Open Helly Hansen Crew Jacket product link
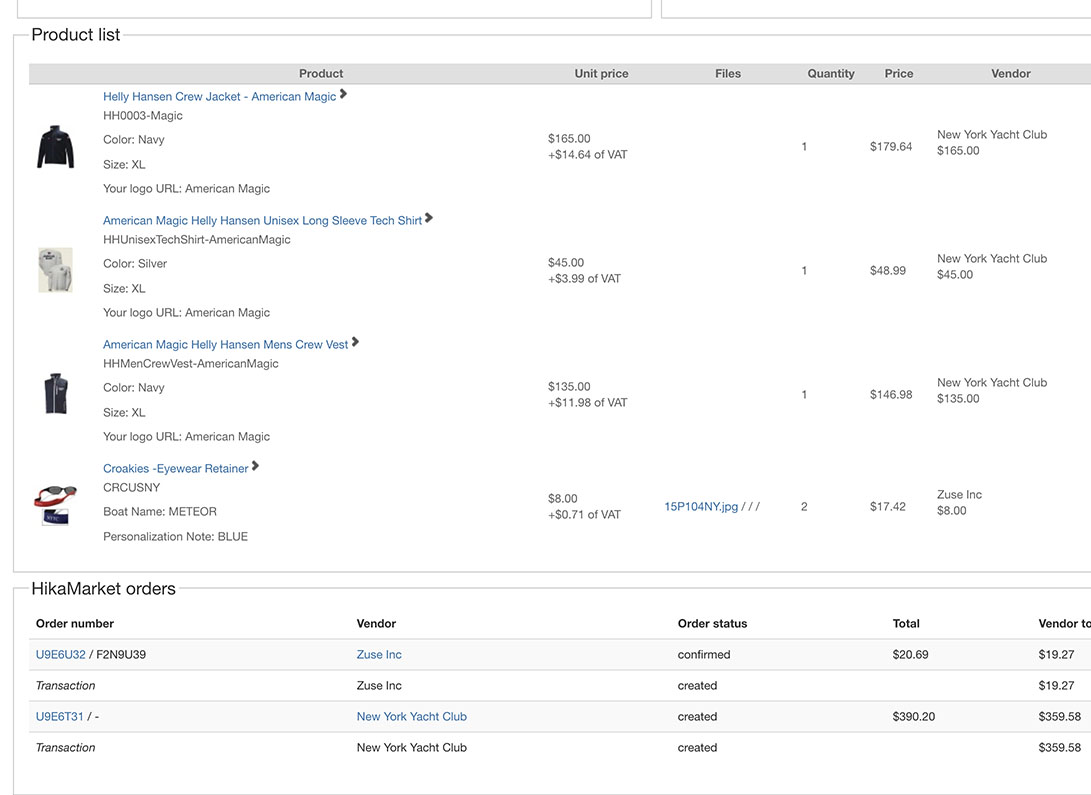Screen dimensions: 1091x795 219,97
